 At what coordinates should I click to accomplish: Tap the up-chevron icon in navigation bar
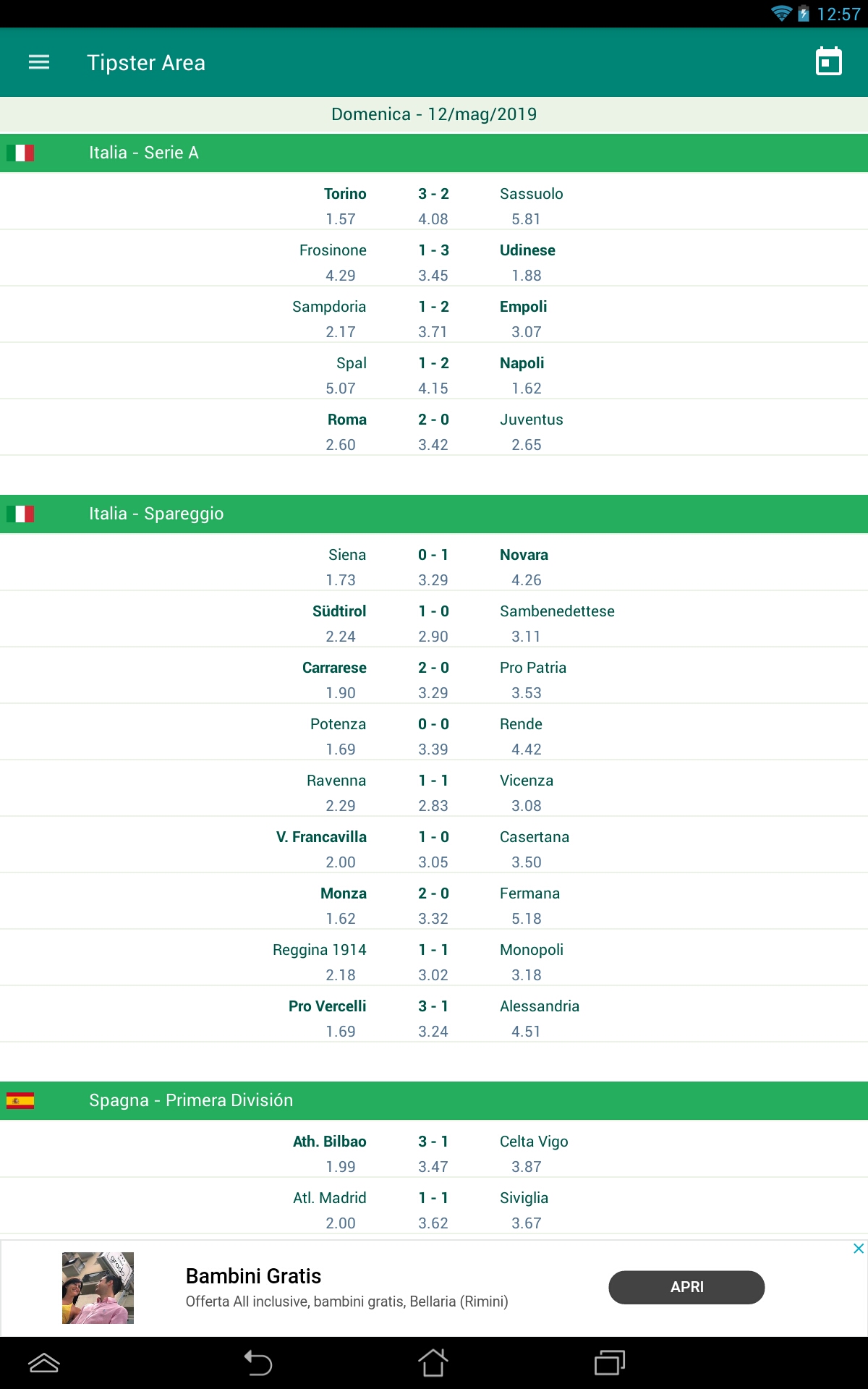[x=43, y=1363]
